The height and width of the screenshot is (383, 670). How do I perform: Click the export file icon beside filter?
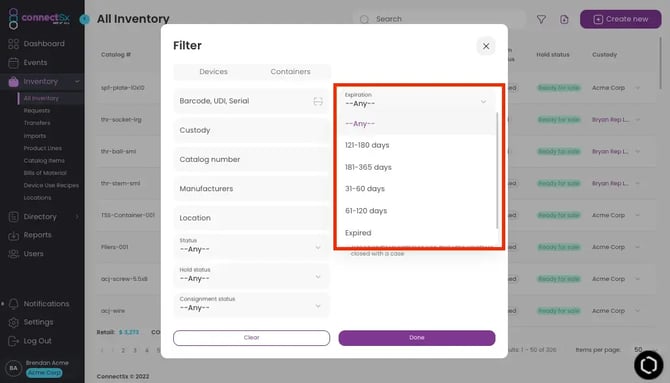564,19
